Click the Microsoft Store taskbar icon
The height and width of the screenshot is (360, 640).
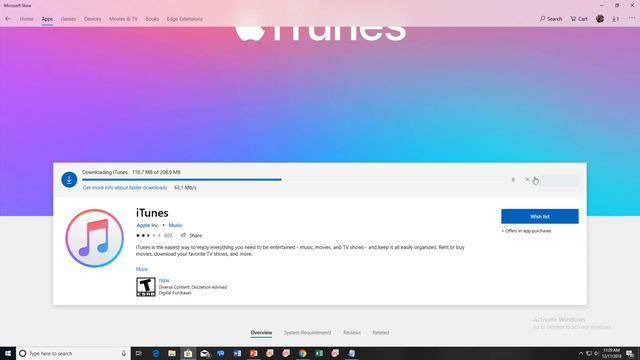[x=188, y=353]
